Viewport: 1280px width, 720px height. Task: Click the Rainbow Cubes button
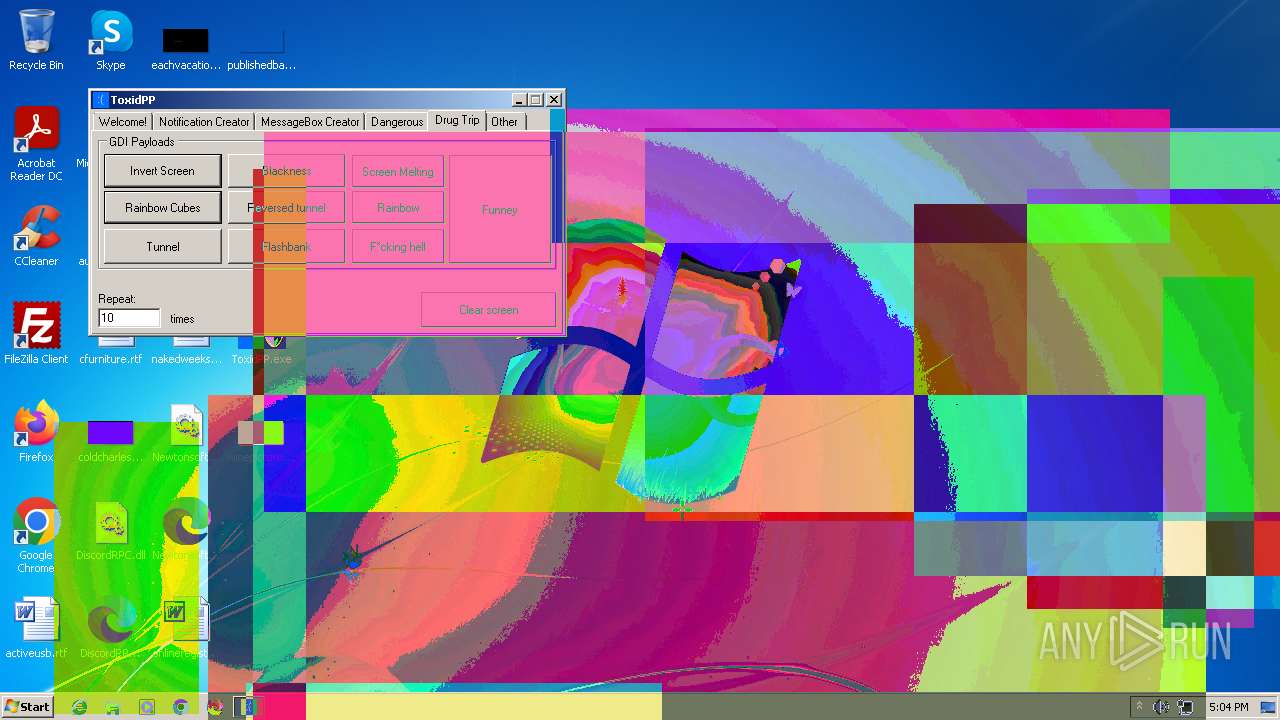pos(162,208)
